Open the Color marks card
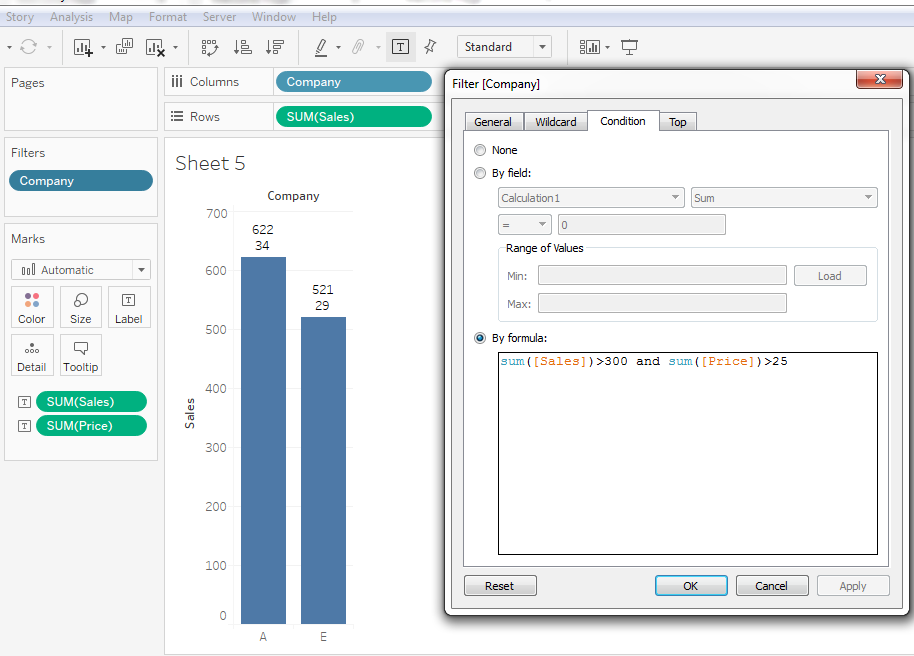914x656 pixels. point(32,307)
